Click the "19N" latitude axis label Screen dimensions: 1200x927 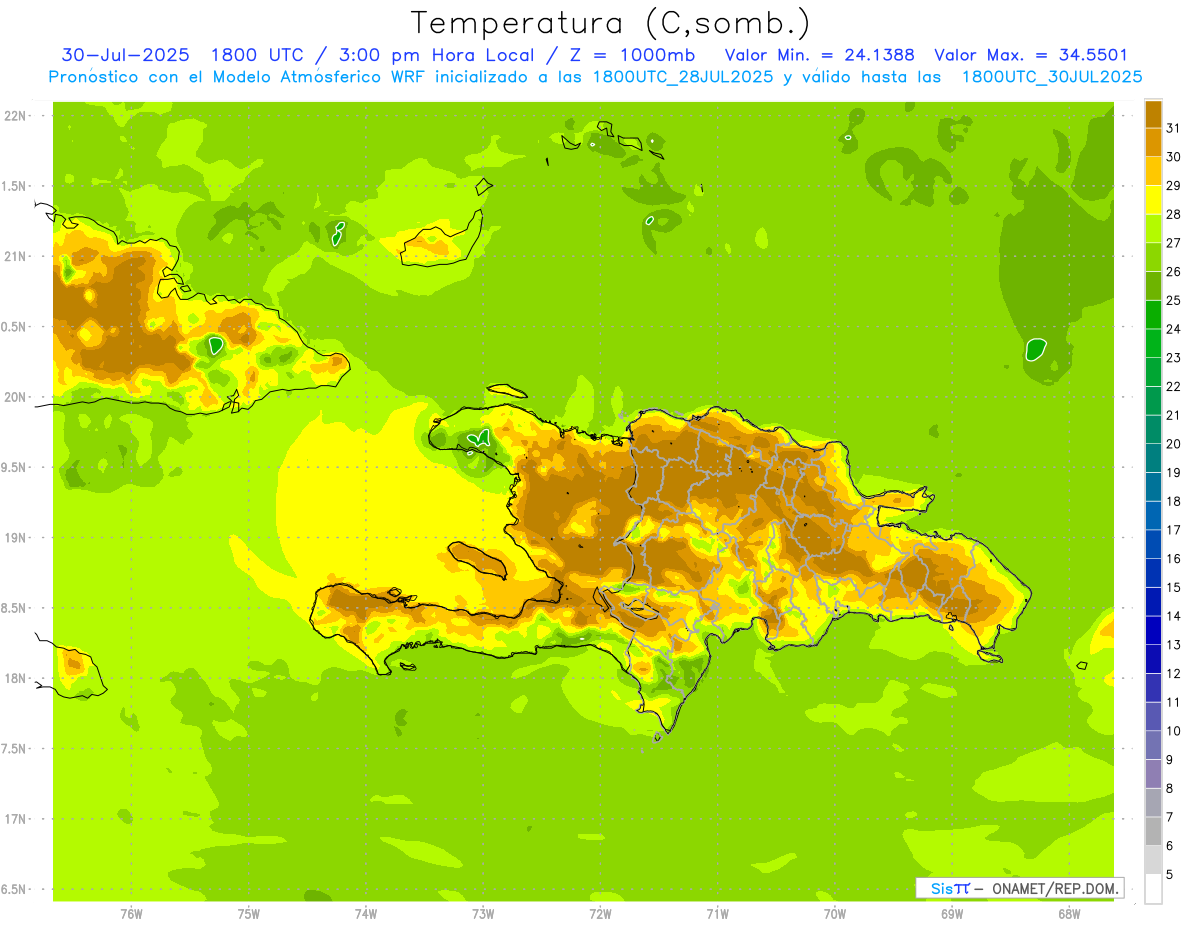(16, 538)
